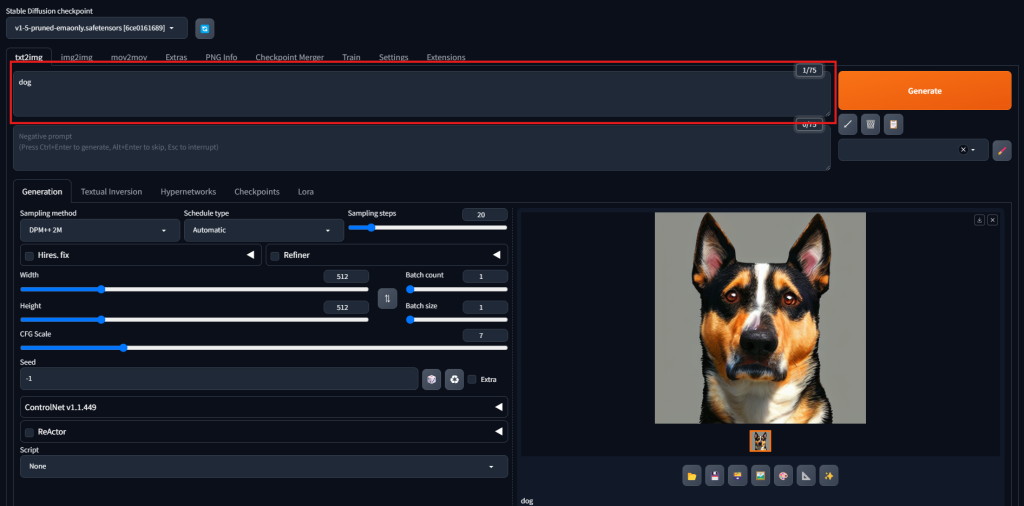Click the dice icon to randomize seed
The width and height of the screenshot is (1024, 506).
point(431,379)
